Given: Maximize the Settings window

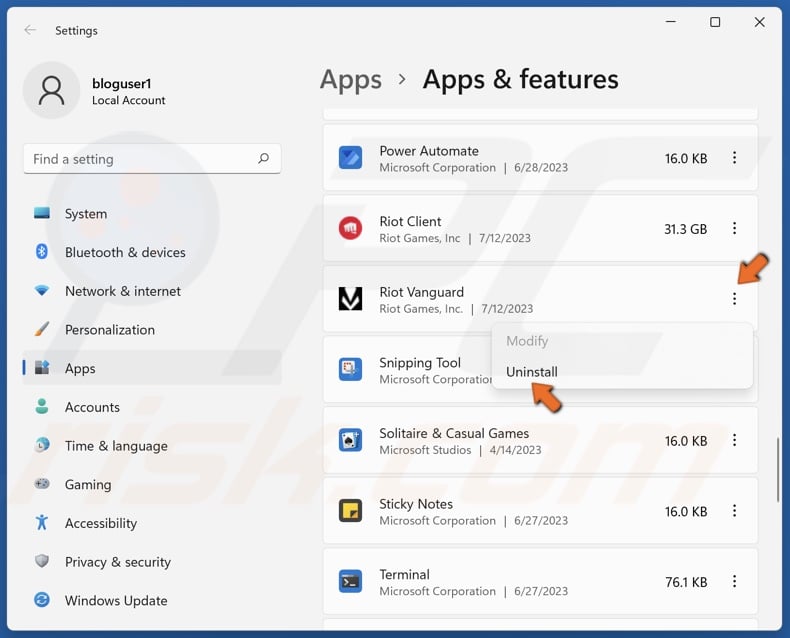Looking at the screenshot, I should (715, 22).
